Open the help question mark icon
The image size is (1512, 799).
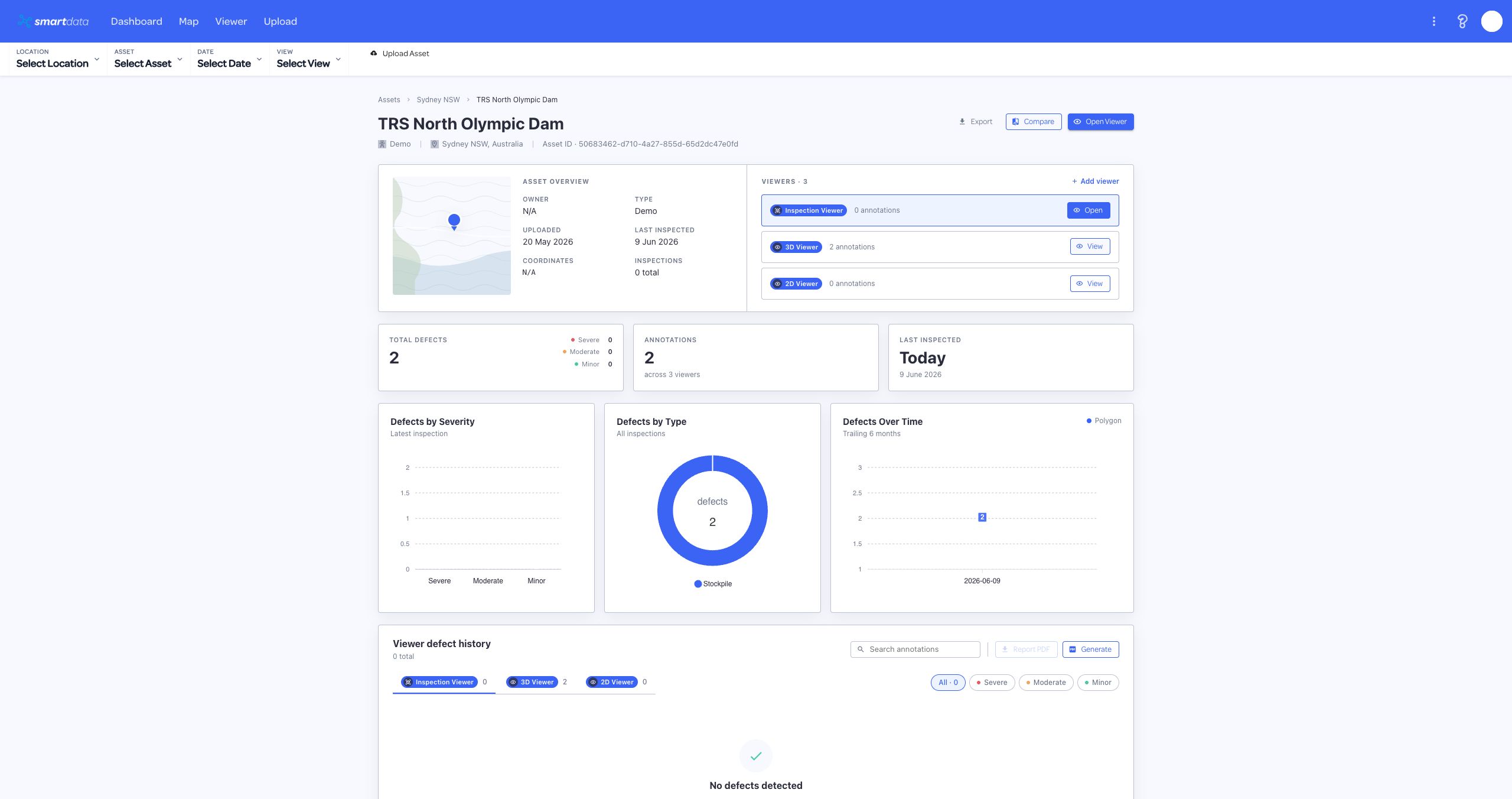point(1462,21)
